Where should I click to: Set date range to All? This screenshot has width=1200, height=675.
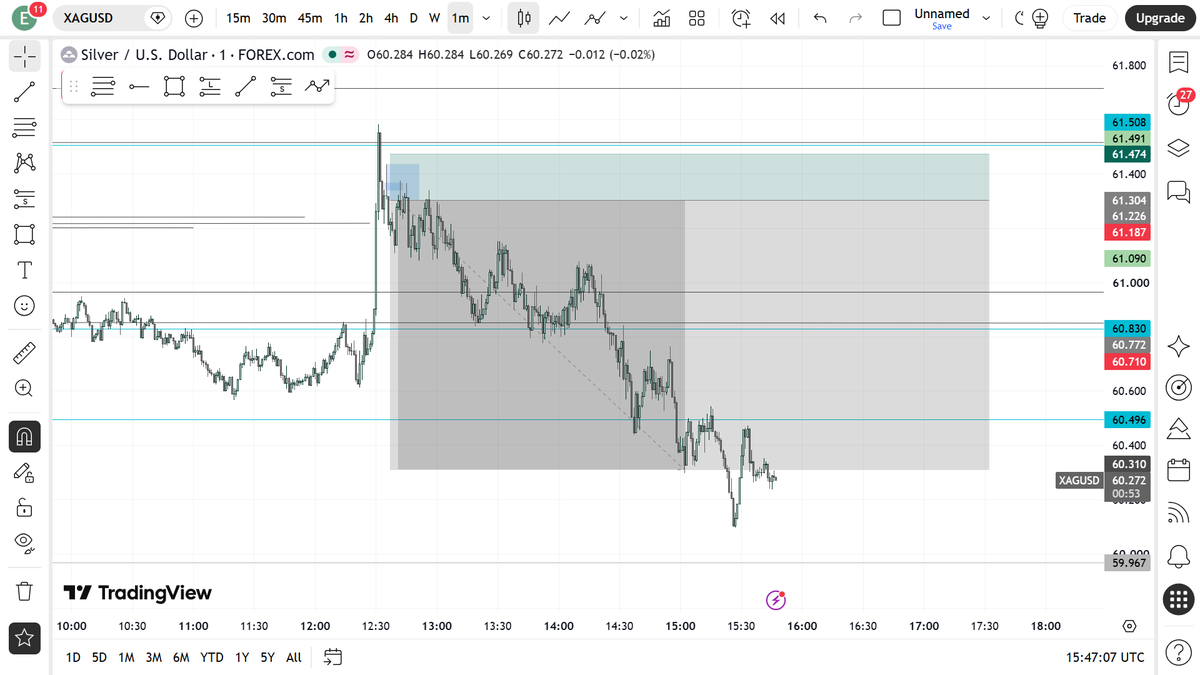pos(293,657)
